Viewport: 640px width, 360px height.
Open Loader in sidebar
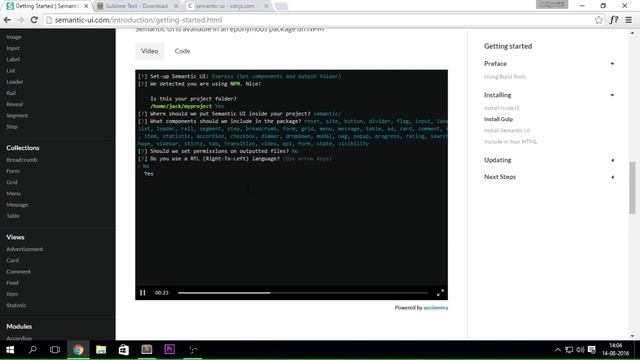tap(15, 82)
